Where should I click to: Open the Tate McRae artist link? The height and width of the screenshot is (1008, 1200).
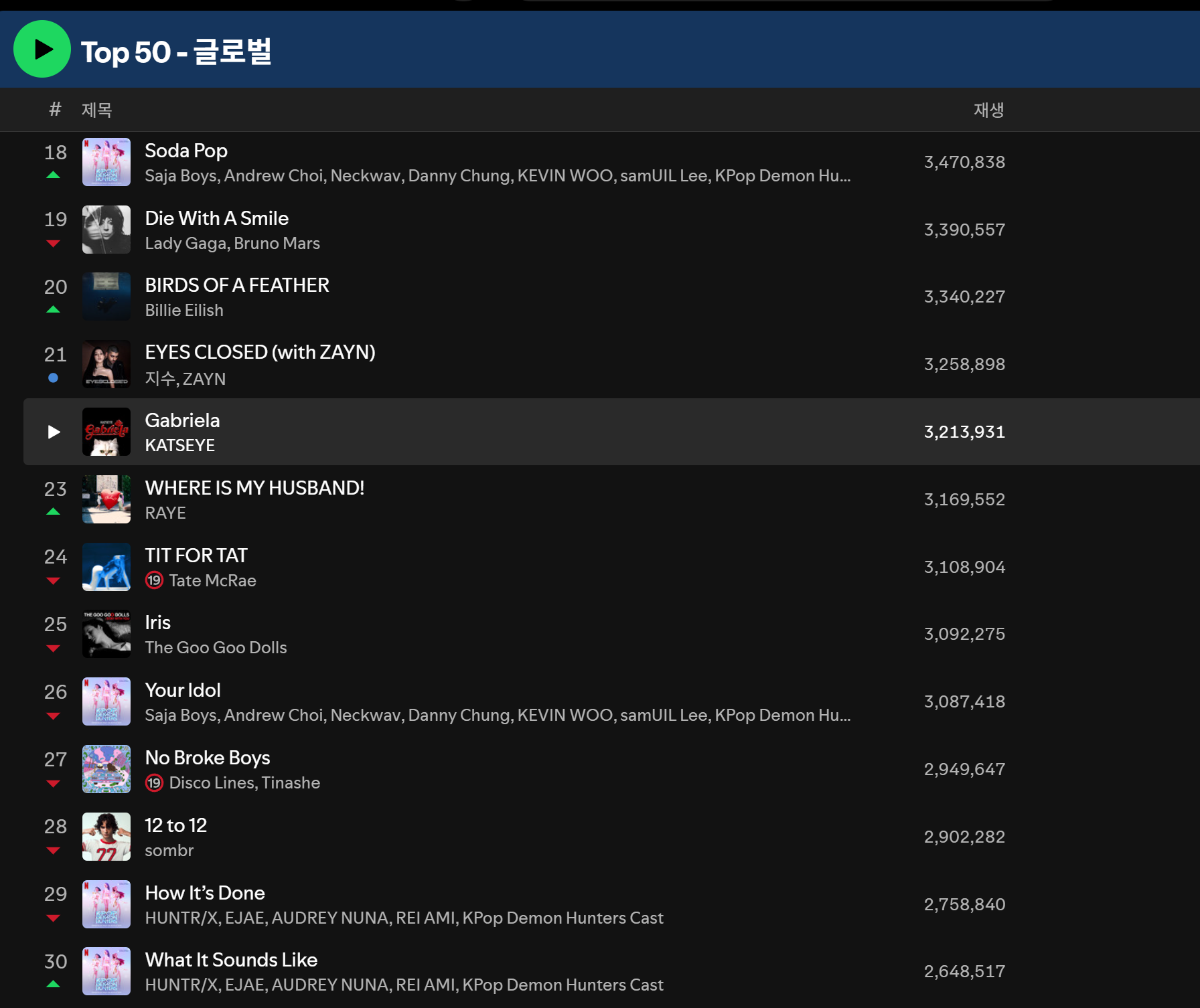(212, 580)
